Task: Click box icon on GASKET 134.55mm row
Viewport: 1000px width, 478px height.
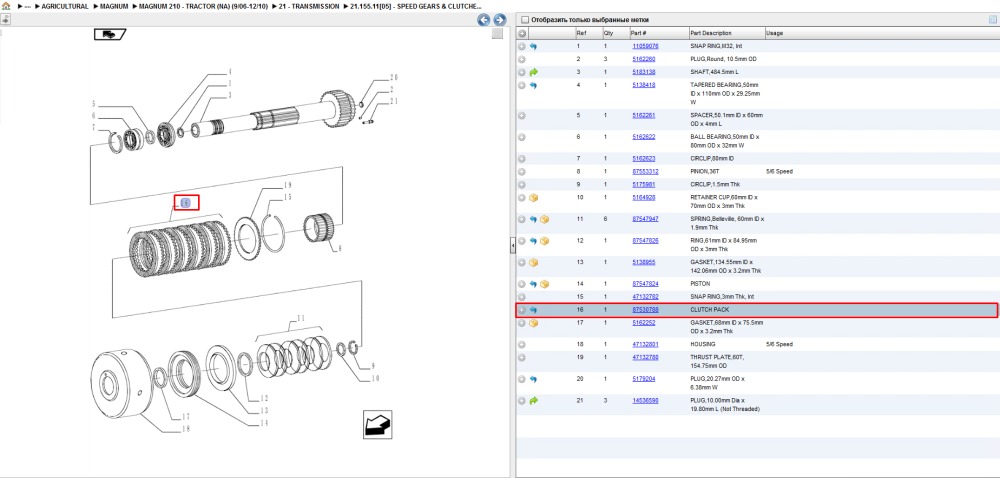Action: (x=533, y=263)
